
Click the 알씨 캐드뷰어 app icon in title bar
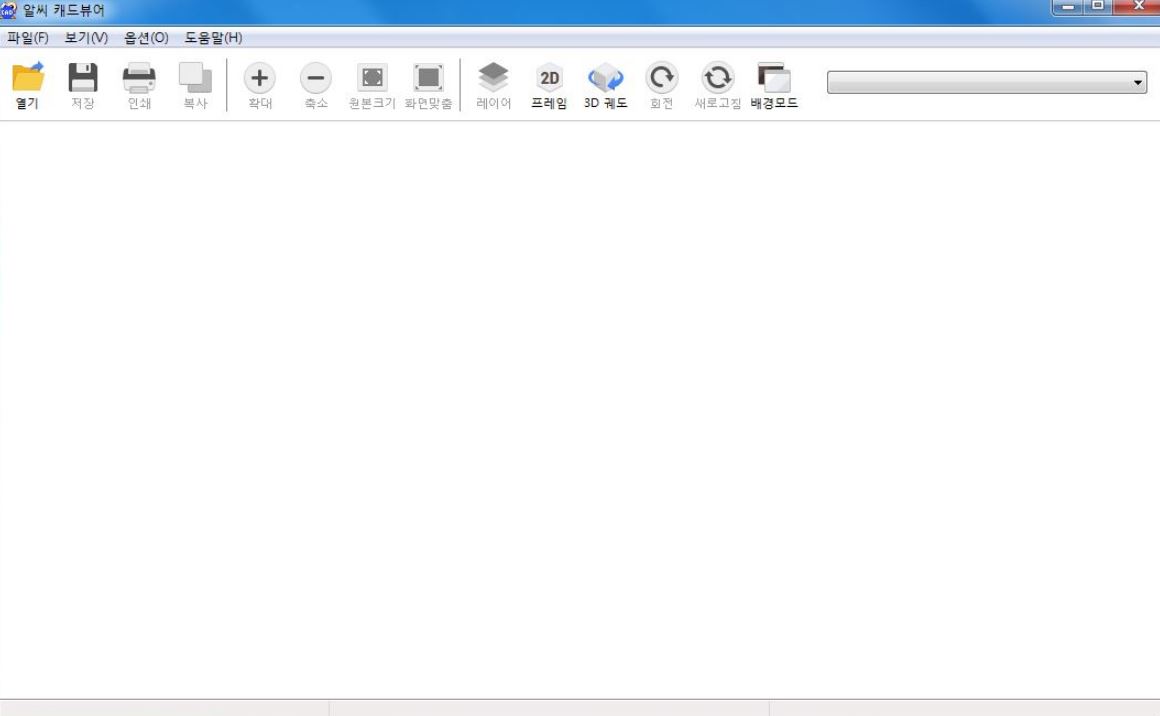tap(8, 10)
